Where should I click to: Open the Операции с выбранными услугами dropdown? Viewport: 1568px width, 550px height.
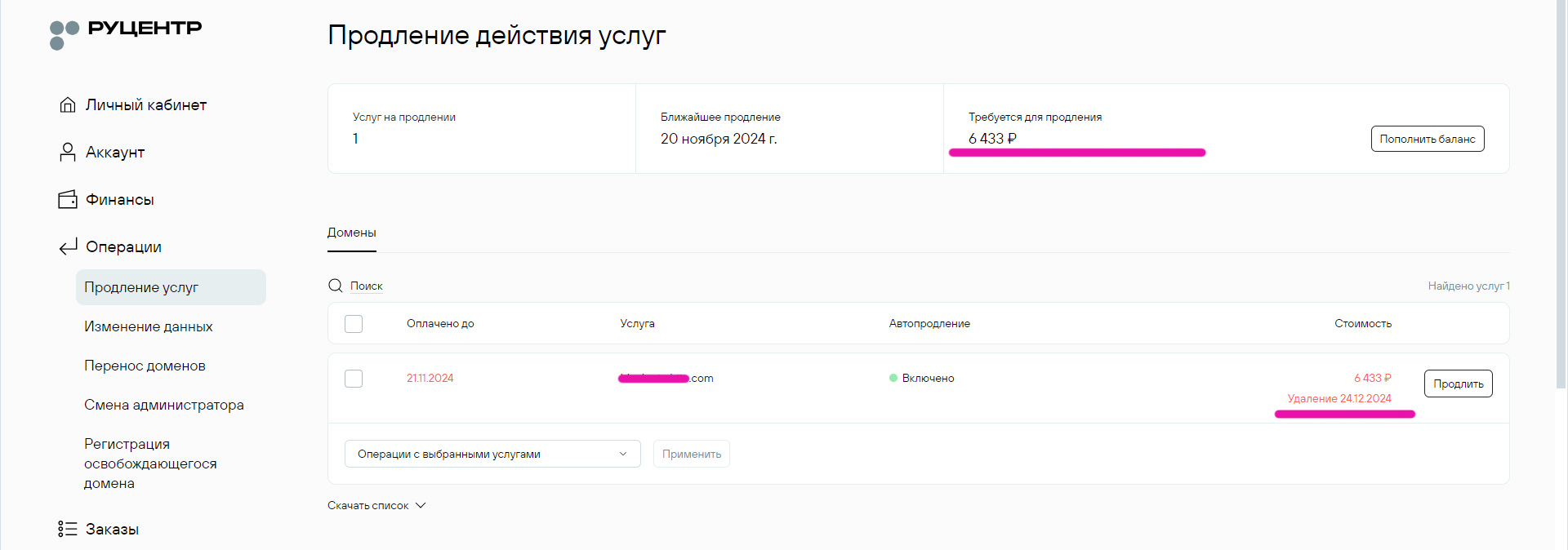[x=492, y=455]
